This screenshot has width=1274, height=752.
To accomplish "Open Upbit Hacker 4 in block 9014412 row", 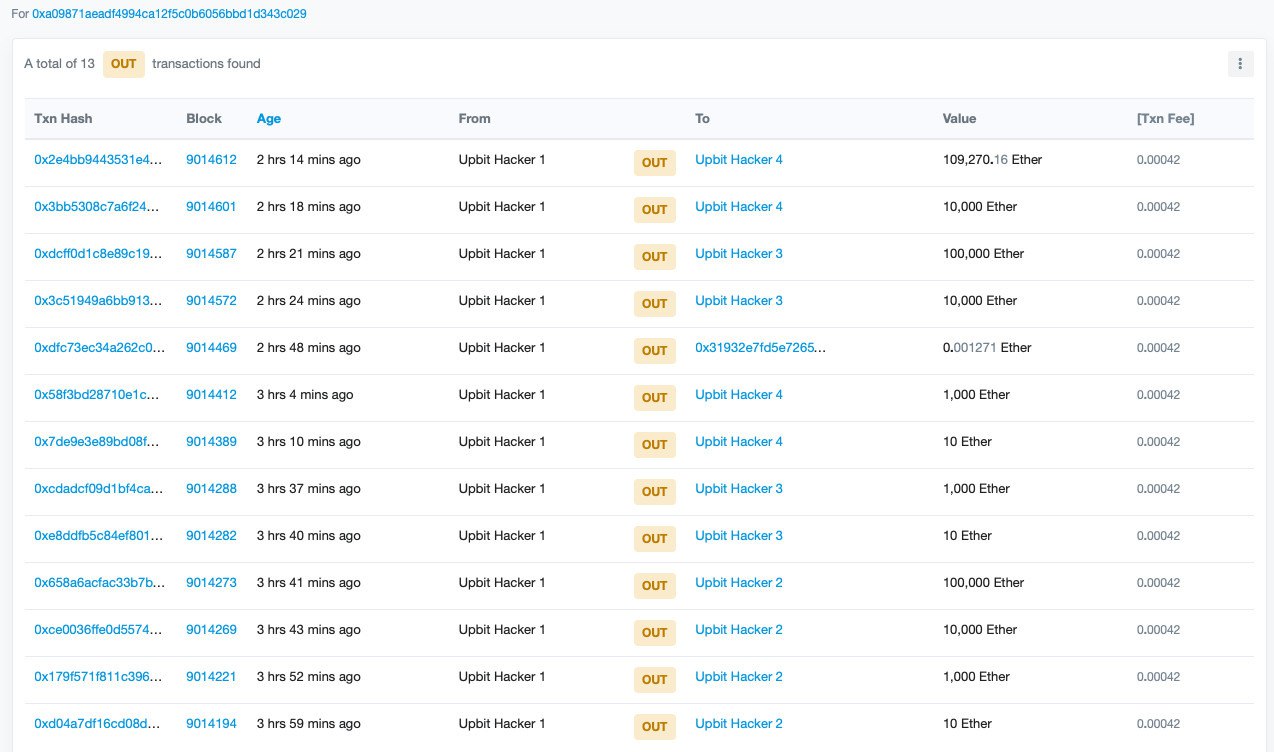I will pos(739,394).
